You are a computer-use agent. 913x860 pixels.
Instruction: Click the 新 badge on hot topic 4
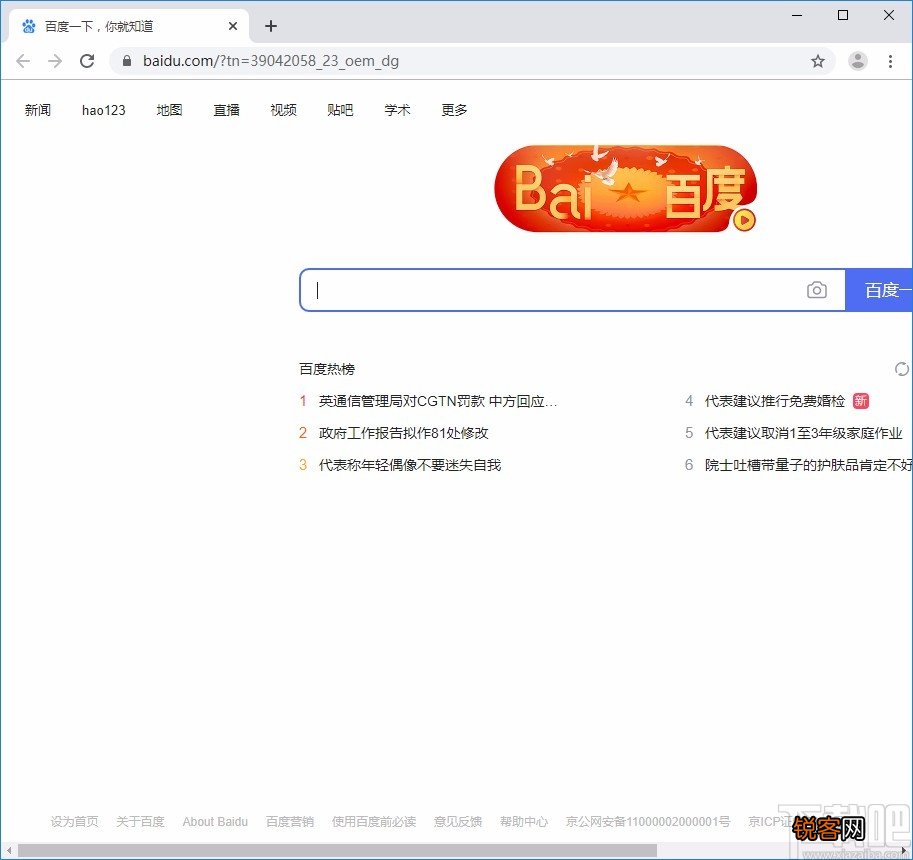click(861, 401)
